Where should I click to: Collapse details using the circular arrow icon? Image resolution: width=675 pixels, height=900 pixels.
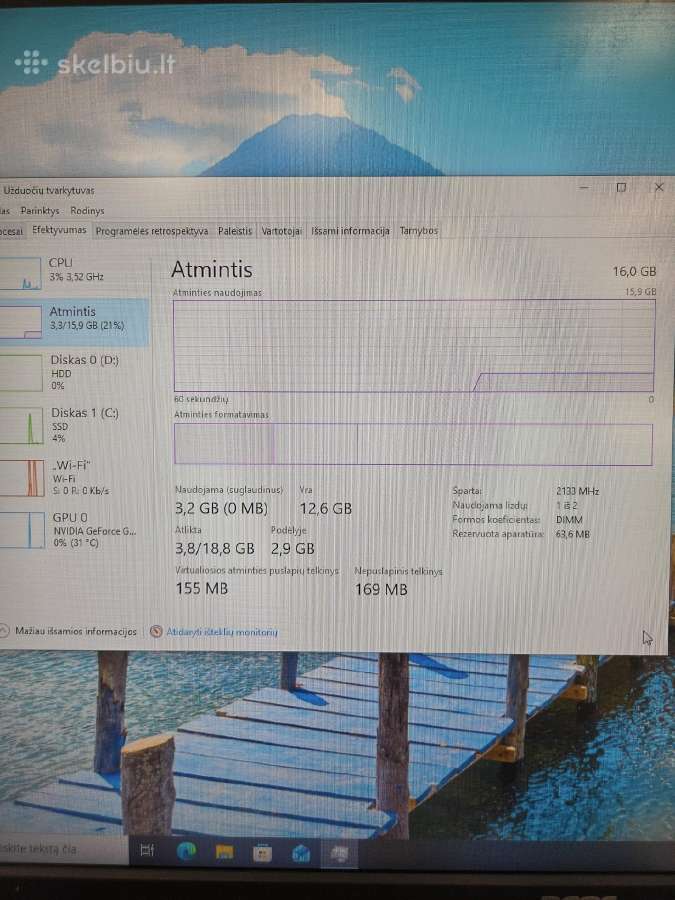4,630
